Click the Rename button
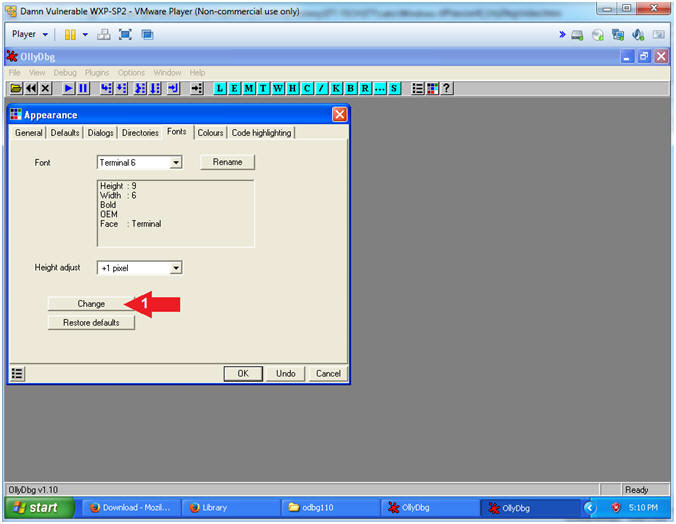Image resolution: width=676 pixels, height=524 pixels. point(228,162)
